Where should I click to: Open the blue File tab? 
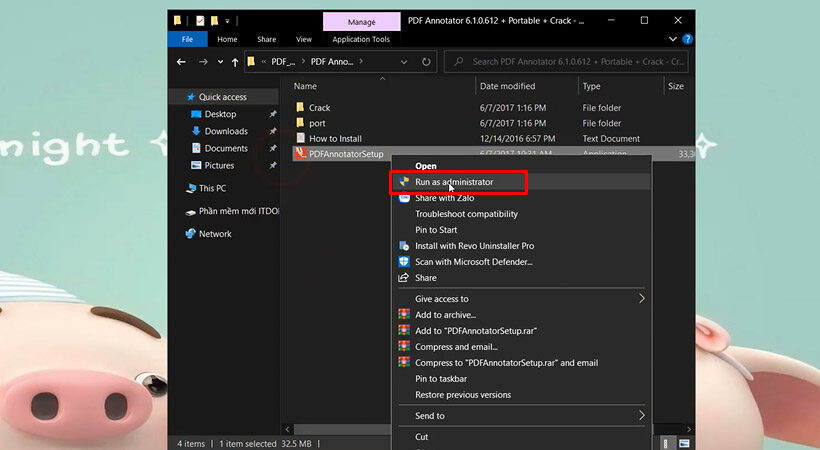(x=187, y=39)
